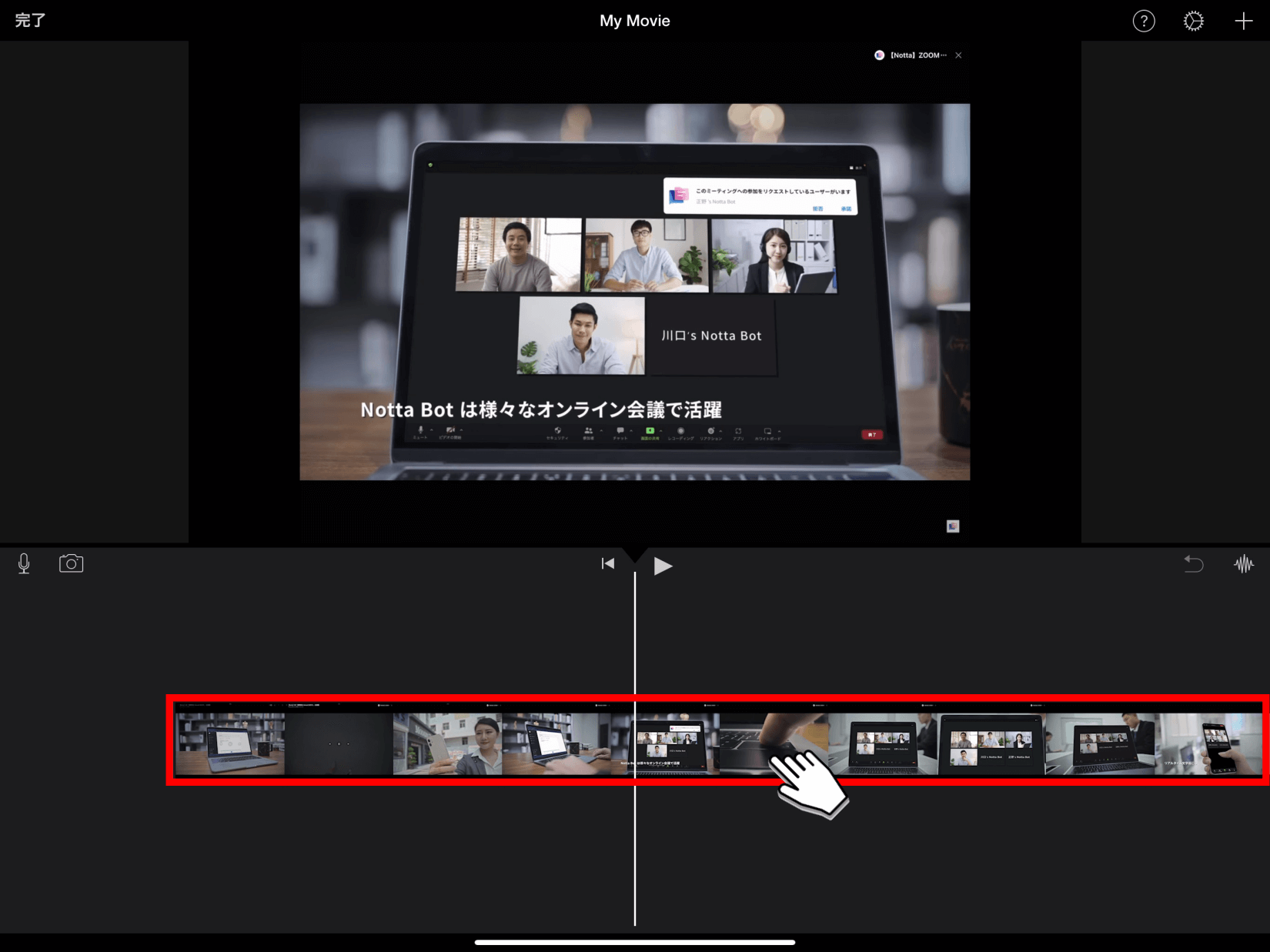1270x952 pixels.
Task: Undo the last edit
Action: (1193, 564)
